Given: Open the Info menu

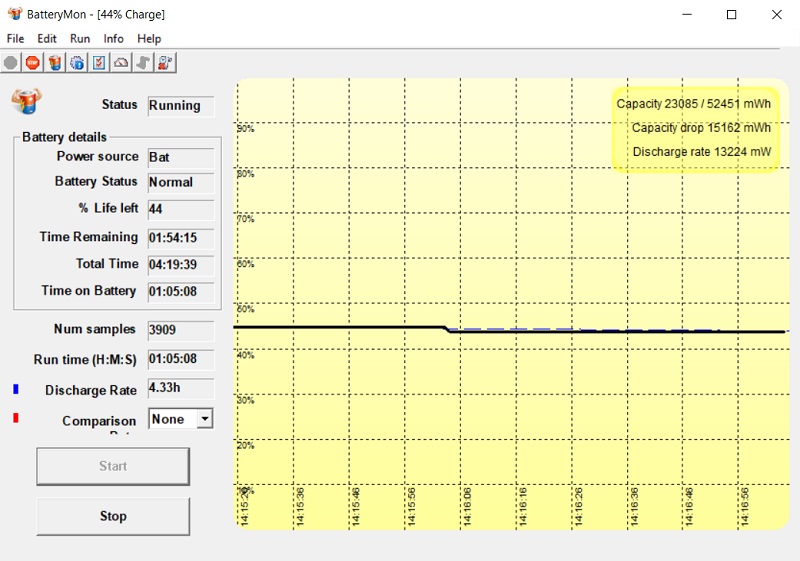Looking at the screenshot, I should tap(114, 38).
